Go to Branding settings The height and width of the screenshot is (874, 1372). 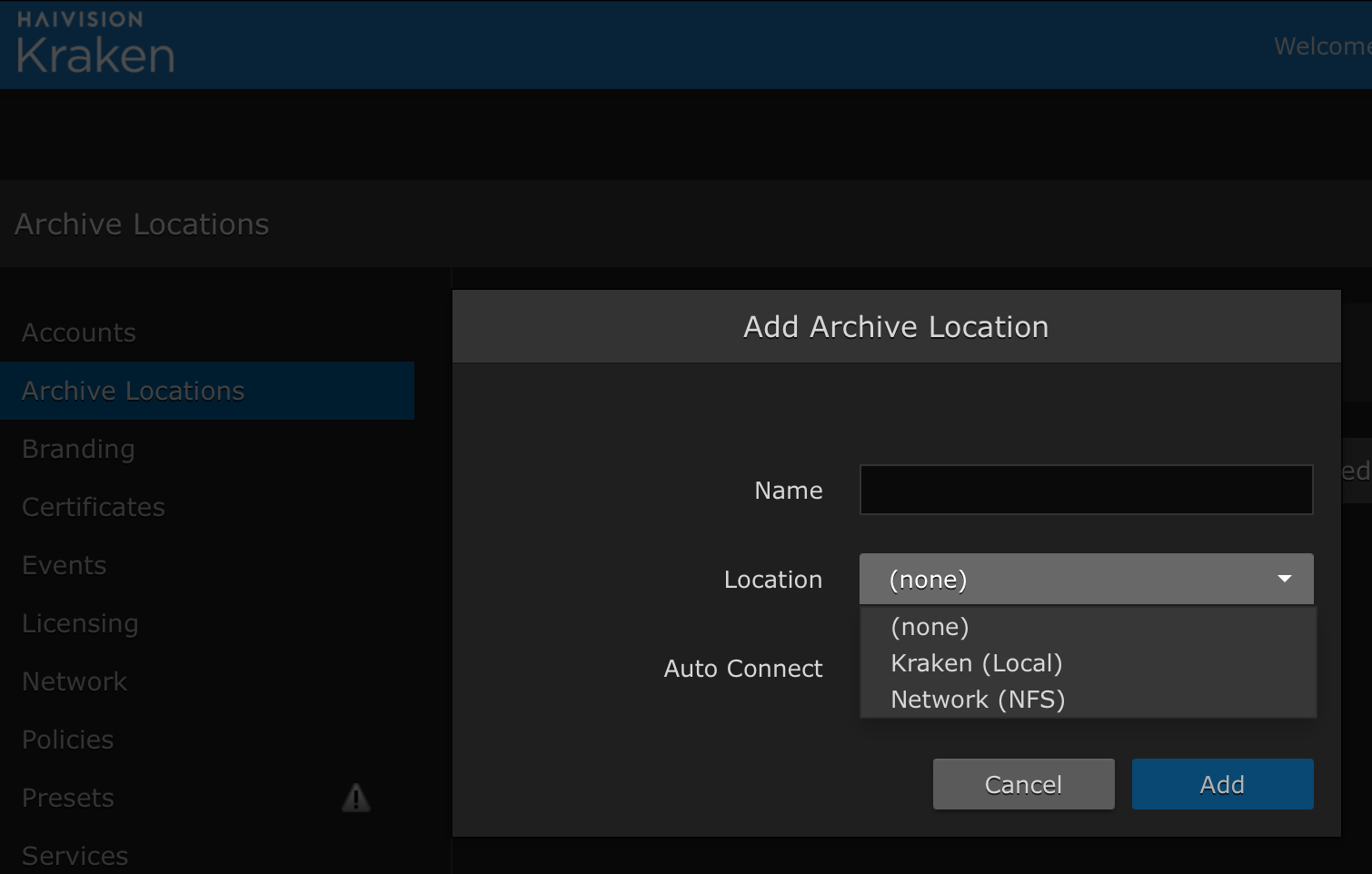(78, 449)
